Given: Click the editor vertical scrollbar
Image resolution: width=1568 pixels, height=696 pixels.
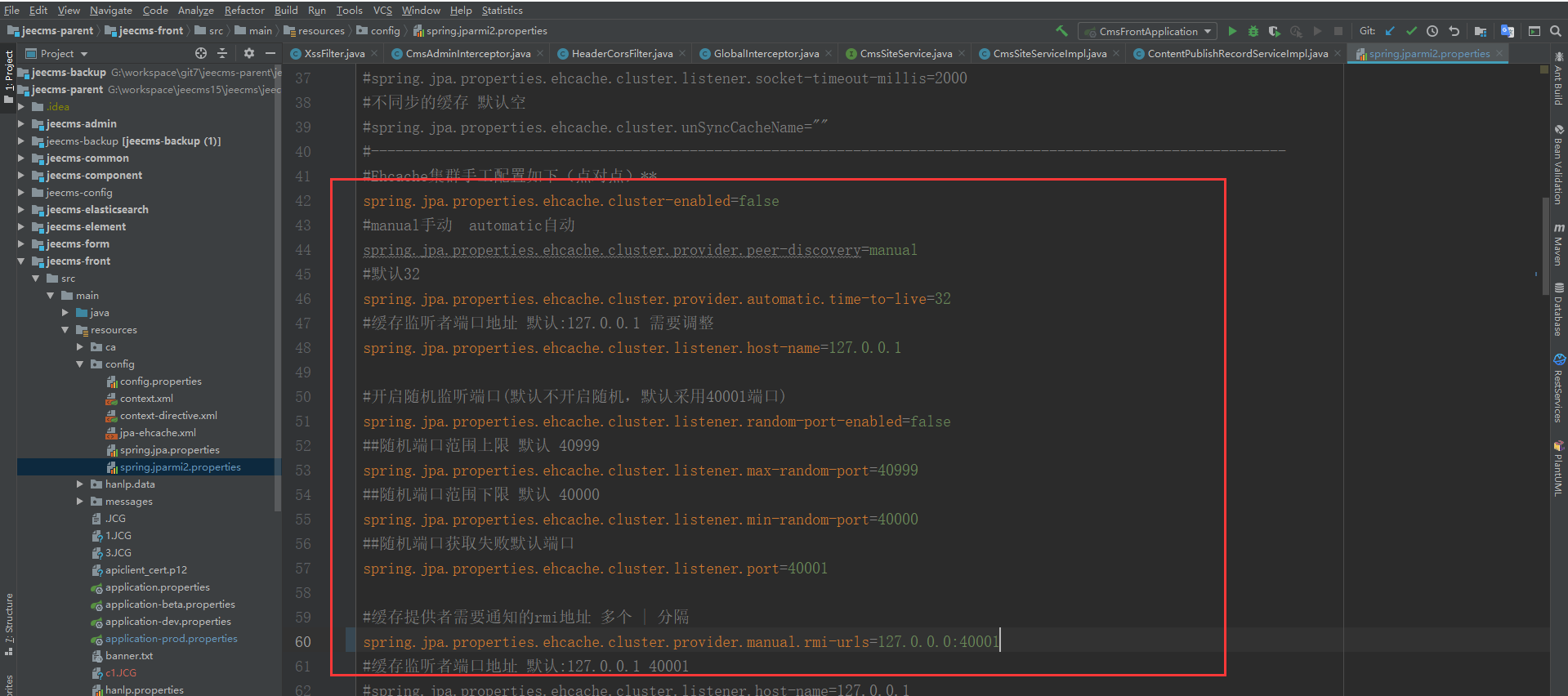Looking at the screenshot, I should click(1543, 245).
